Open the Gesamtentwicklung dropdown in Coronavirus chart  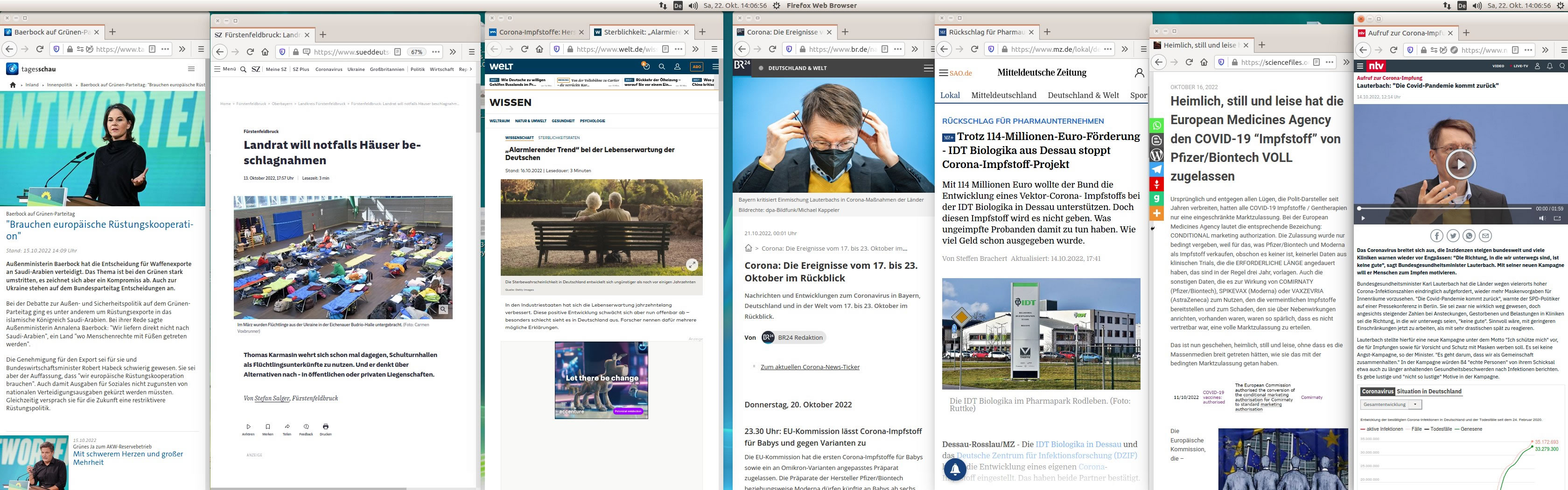(x=1391, y=405)
